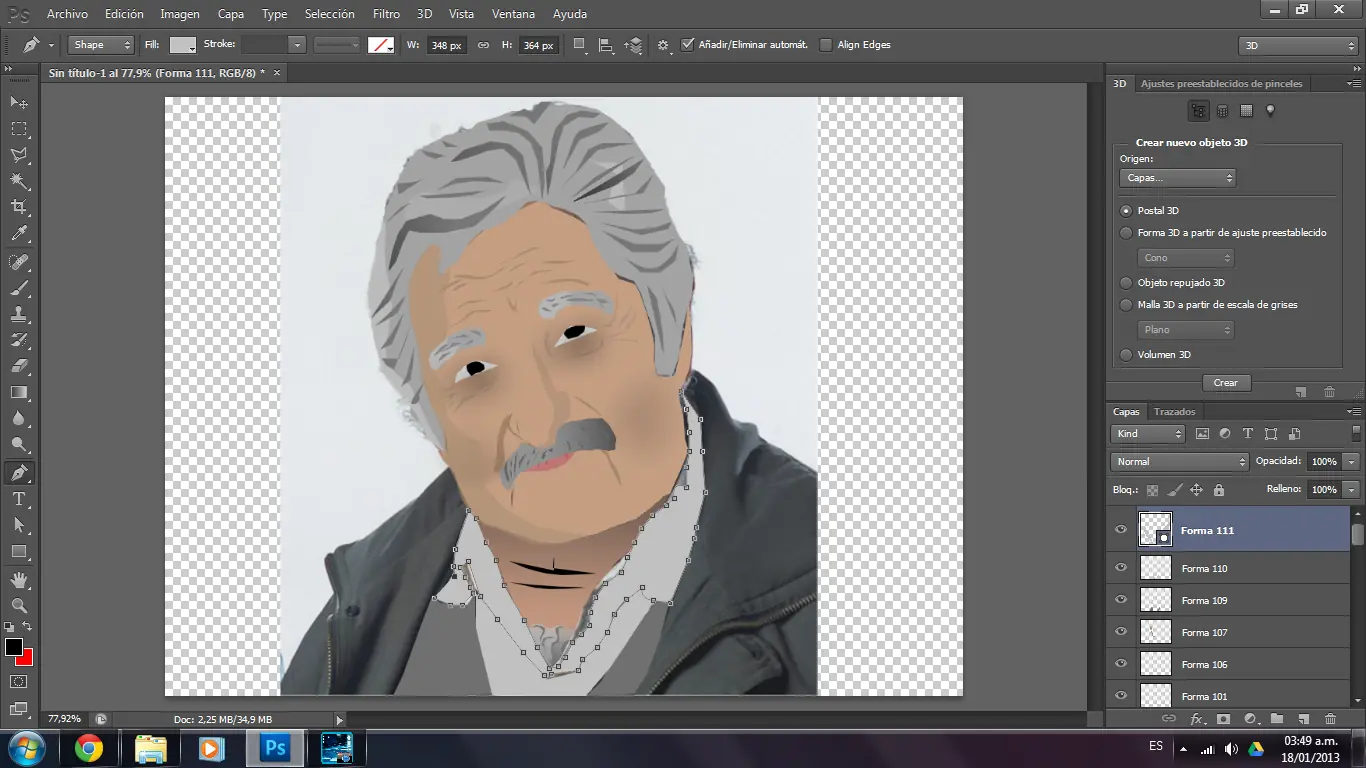Switch to Ajustes preestablecidos de pinceles tab
The image size is (1366, 768).
coord(1222,84)
